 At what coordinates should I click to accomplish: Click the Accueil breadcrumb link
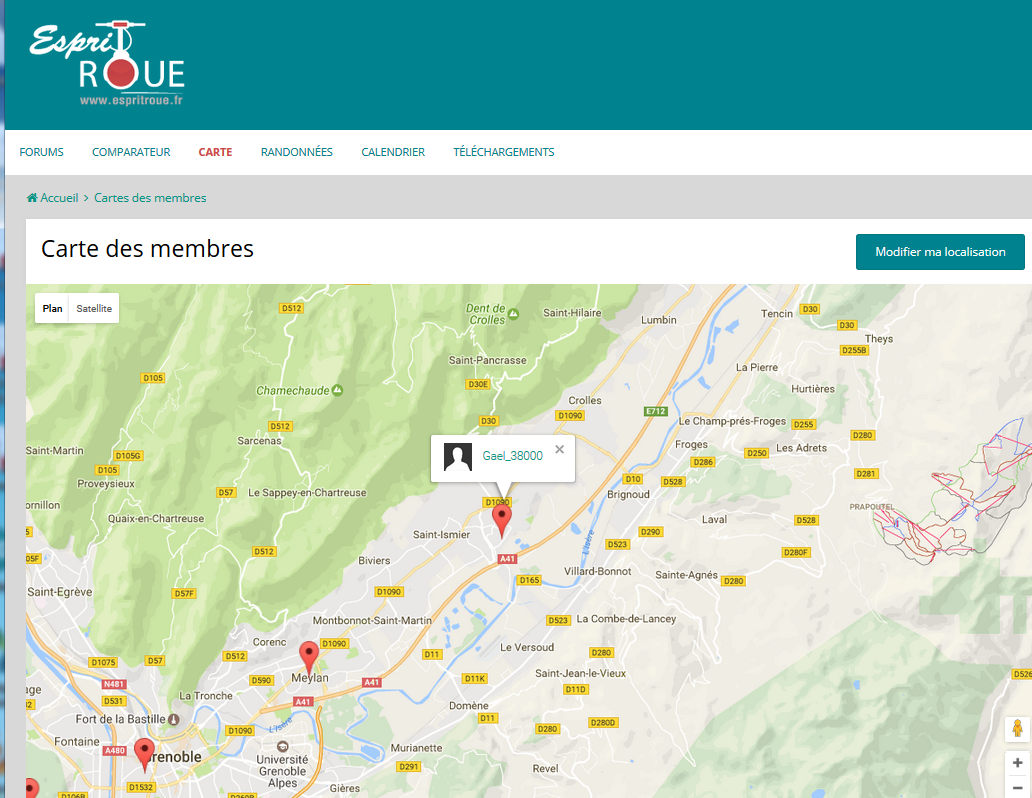pos(59,198)
